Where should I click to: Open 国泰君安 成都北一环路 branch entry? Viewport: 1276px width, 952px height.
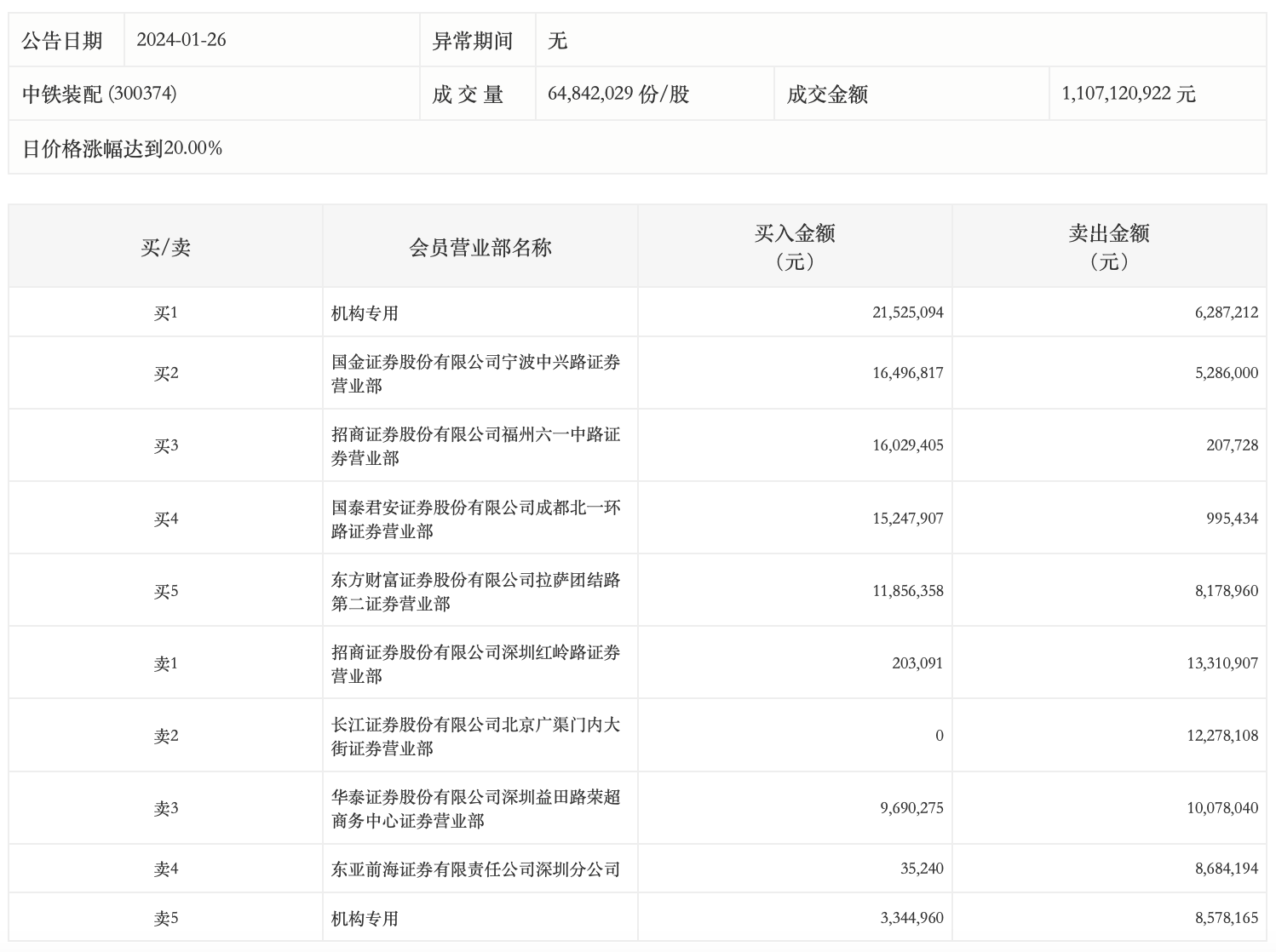[475, 519]
